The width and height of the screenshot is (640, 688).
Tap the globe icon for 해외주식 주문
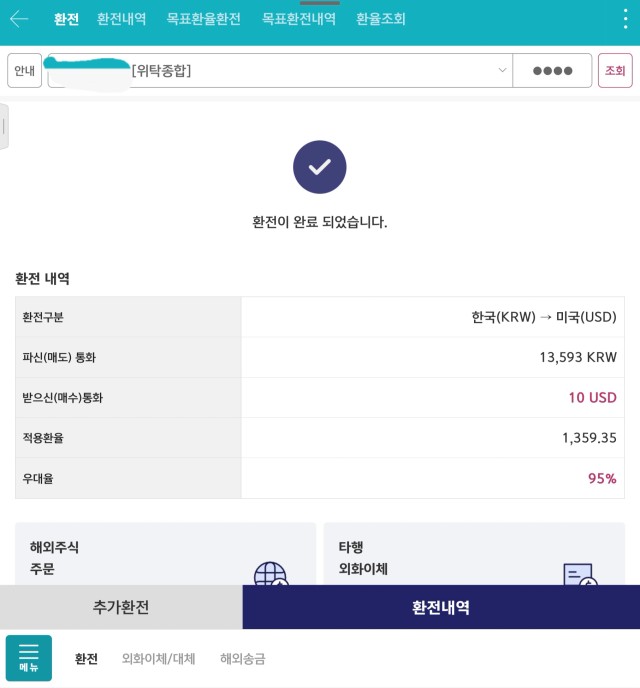point(271,573)
